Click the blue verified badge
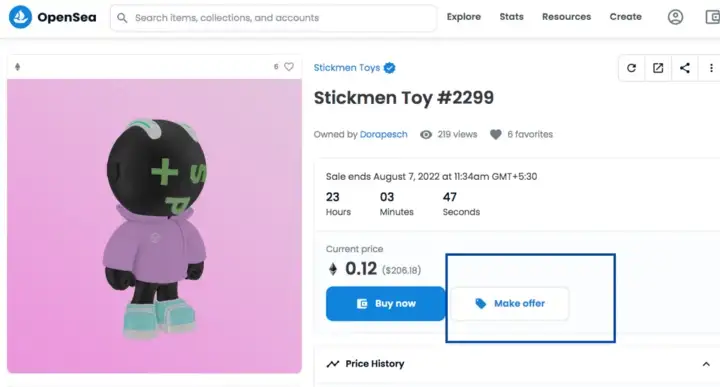 [x=389, y=68]
